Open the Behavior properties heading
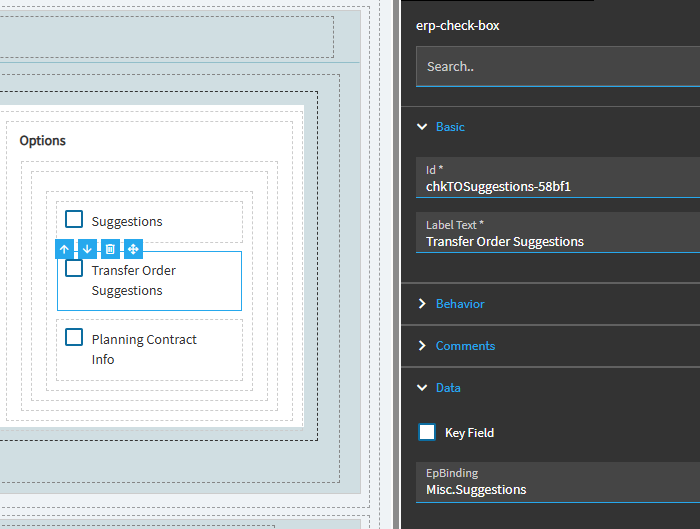700x529 pixels. (460, 304)
